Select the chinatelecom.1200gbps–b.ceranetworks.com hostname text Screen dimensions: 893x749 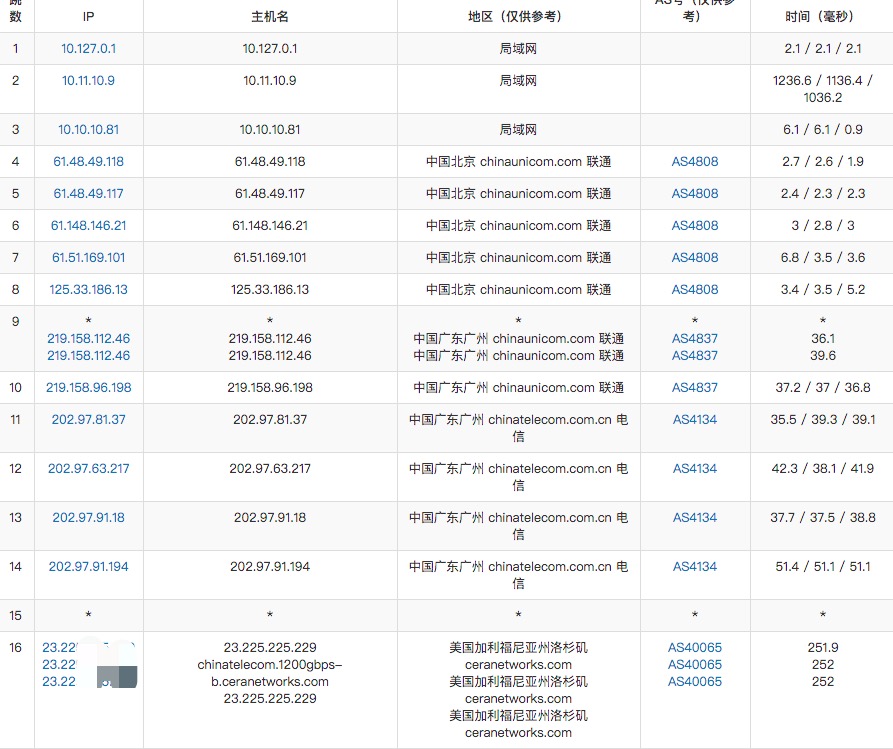270,673
